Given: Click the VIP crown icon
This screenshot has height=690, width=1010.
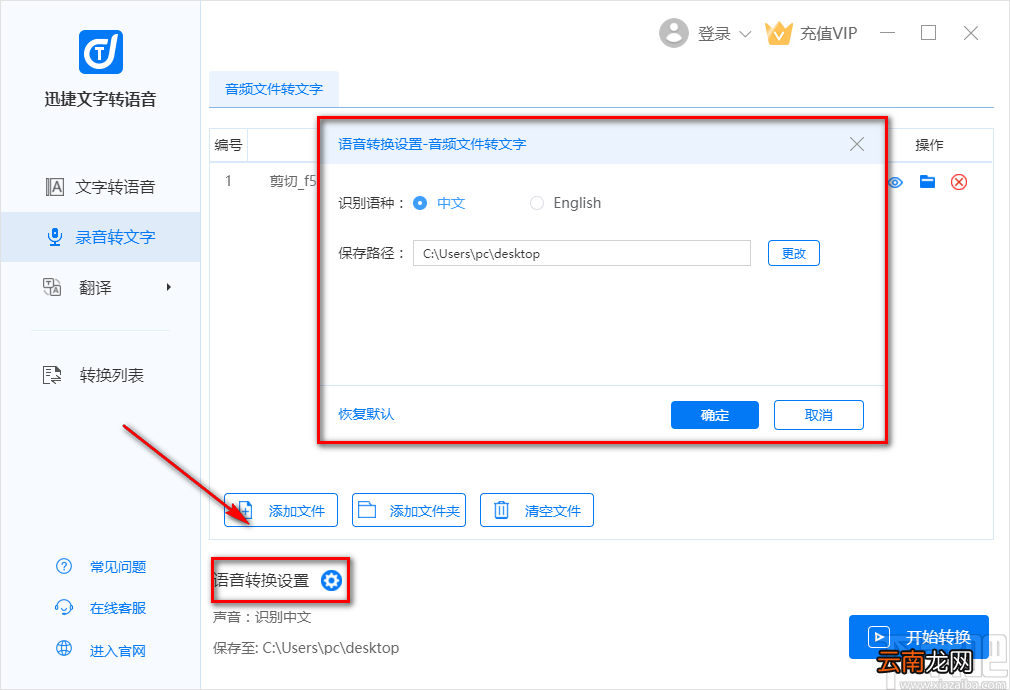Looking at the screenshot, I should click(x=778, y=34).
